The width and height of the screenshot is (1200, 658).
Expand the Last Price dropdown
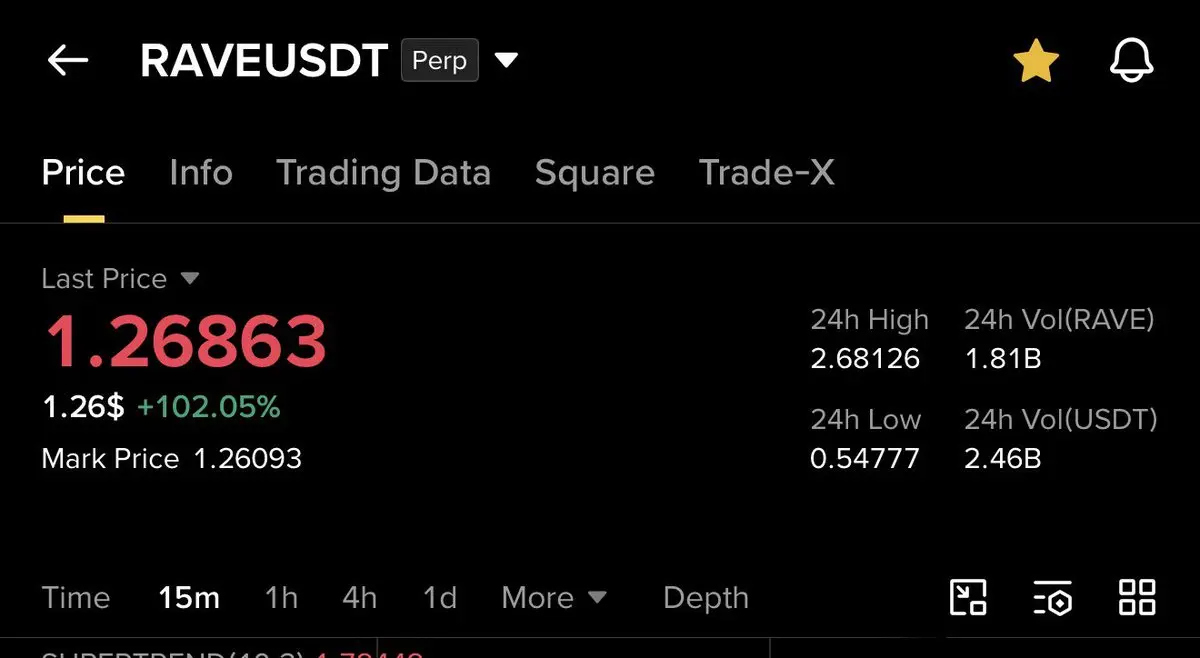(x=190, y=278)
